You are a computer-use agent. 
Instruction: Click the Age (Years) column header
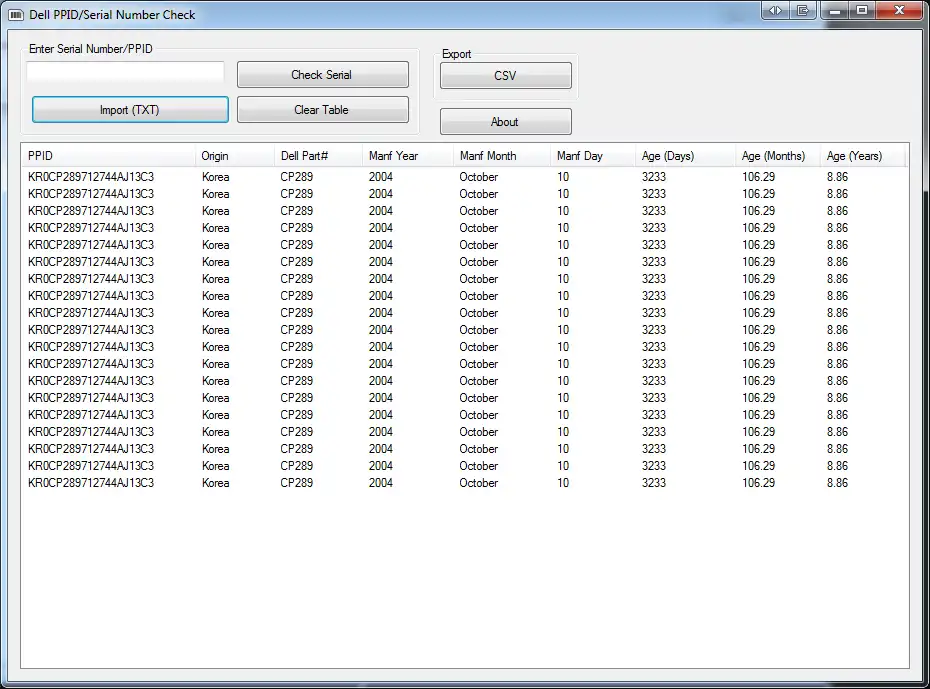coord(863,156)
